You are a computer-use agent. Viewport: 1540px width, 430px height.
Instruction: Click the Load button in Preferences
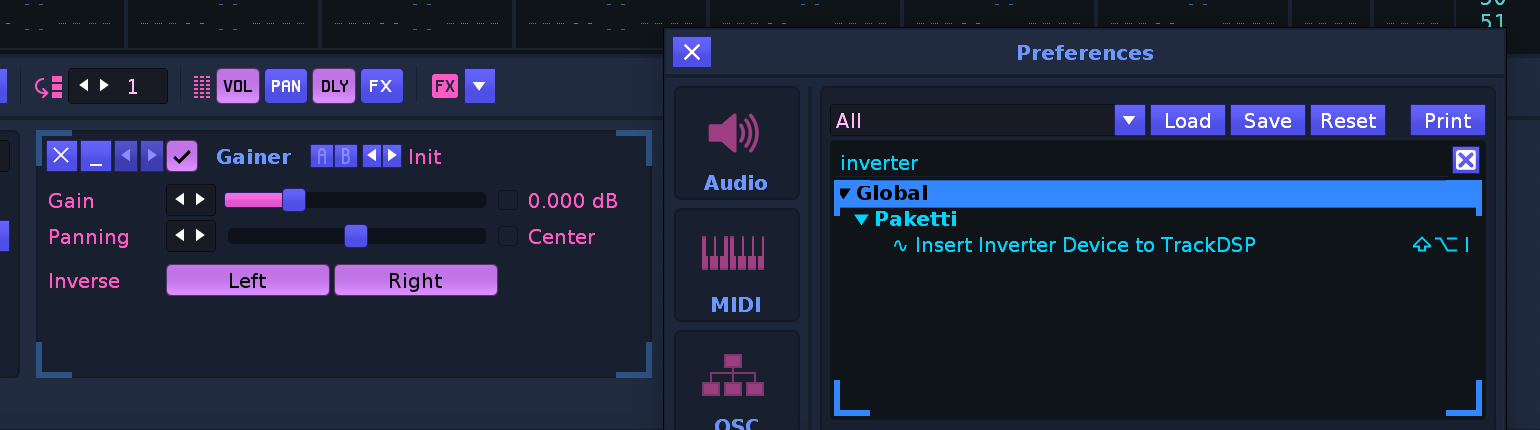pyautogui.click(x=1188, y=121)
